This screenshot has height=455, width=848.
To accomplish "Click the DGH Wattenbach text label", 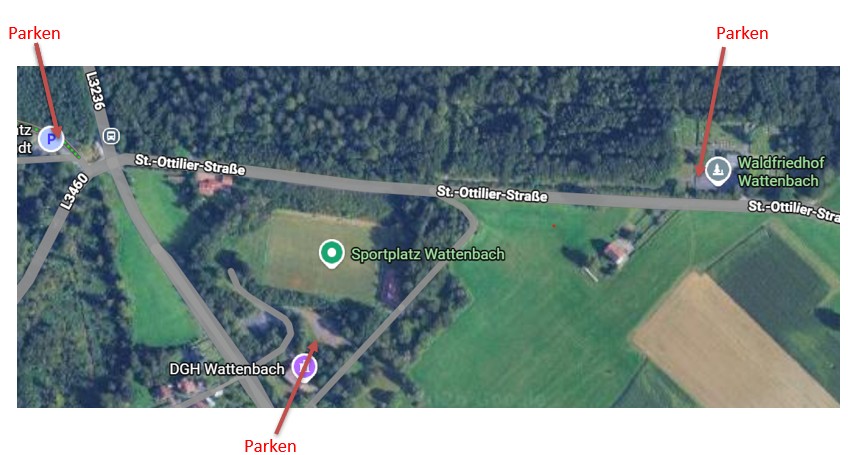I will [x=227, y=370].
